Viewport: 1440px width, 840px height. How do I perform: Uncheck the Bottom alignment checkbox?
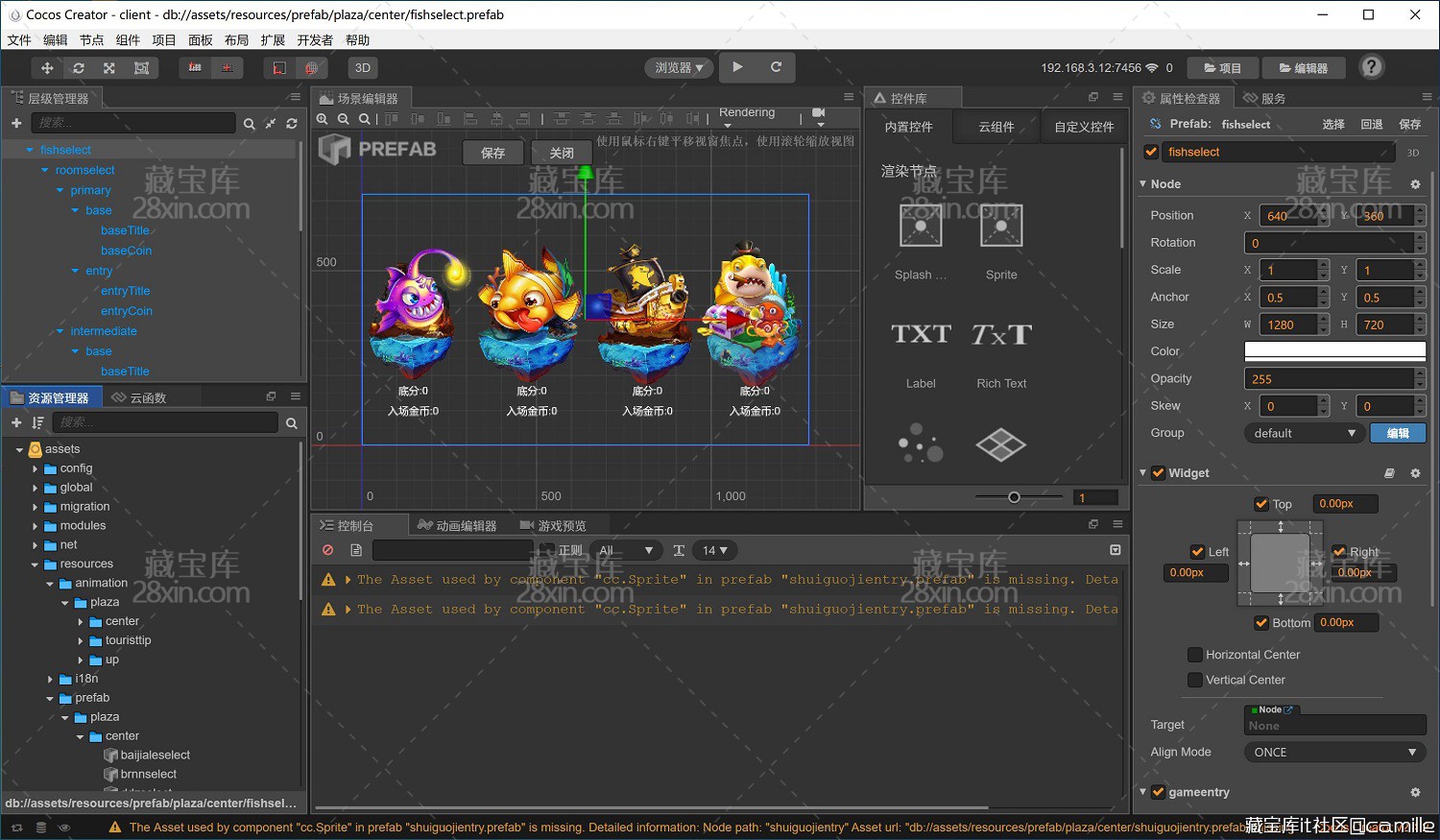(1261, 623)
